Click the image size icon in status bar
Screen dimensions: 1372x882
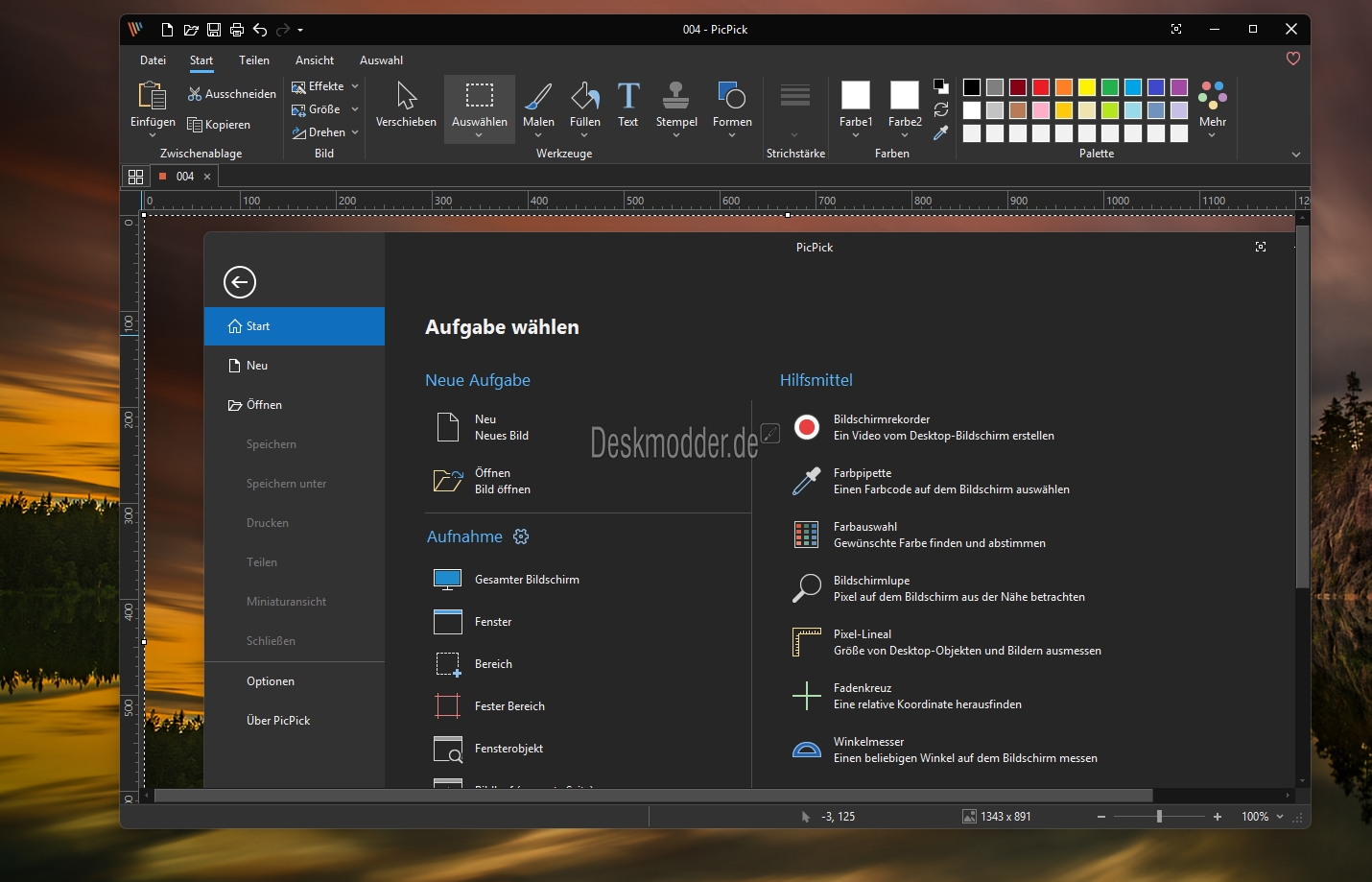[x=969, y=817]
